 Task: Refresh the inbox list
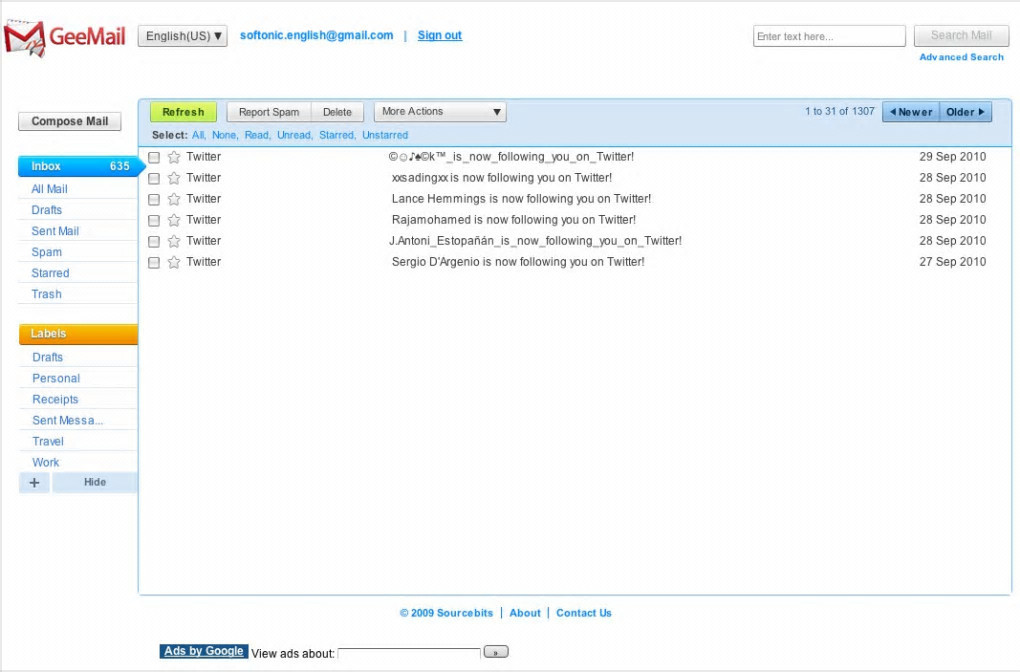tap(183, 112)
